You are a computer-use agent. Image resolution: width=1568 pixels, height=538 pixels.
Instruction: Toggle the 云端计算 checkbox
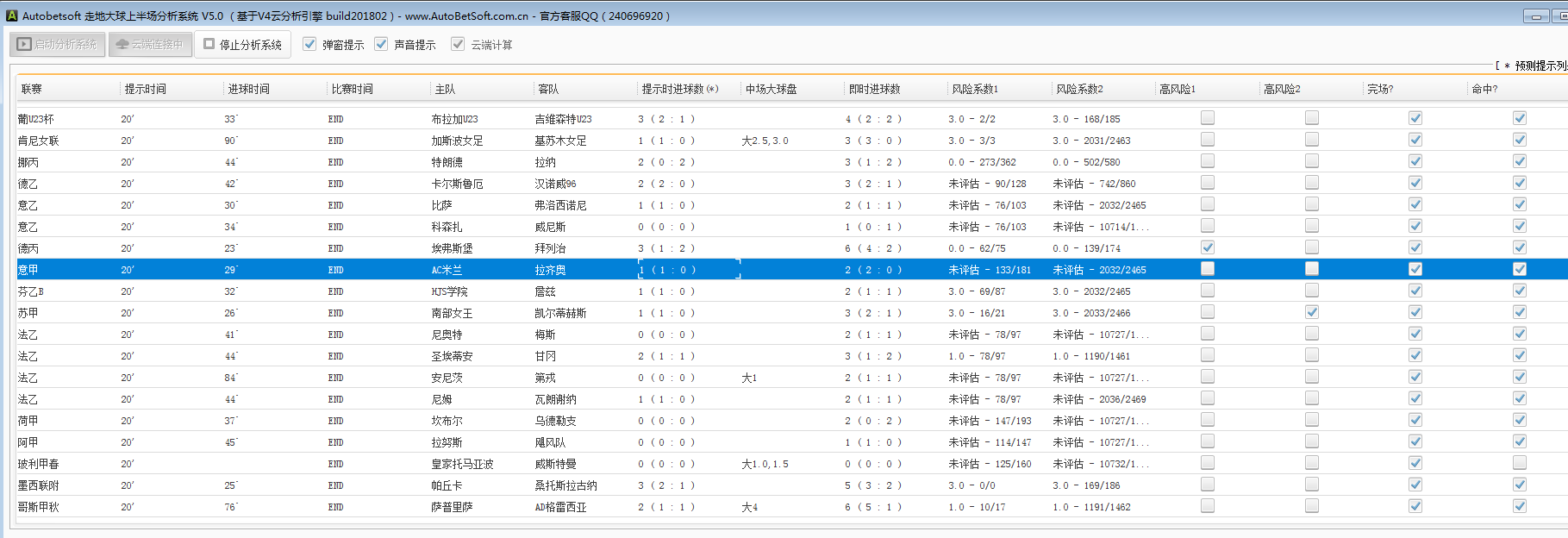[458, 44]
